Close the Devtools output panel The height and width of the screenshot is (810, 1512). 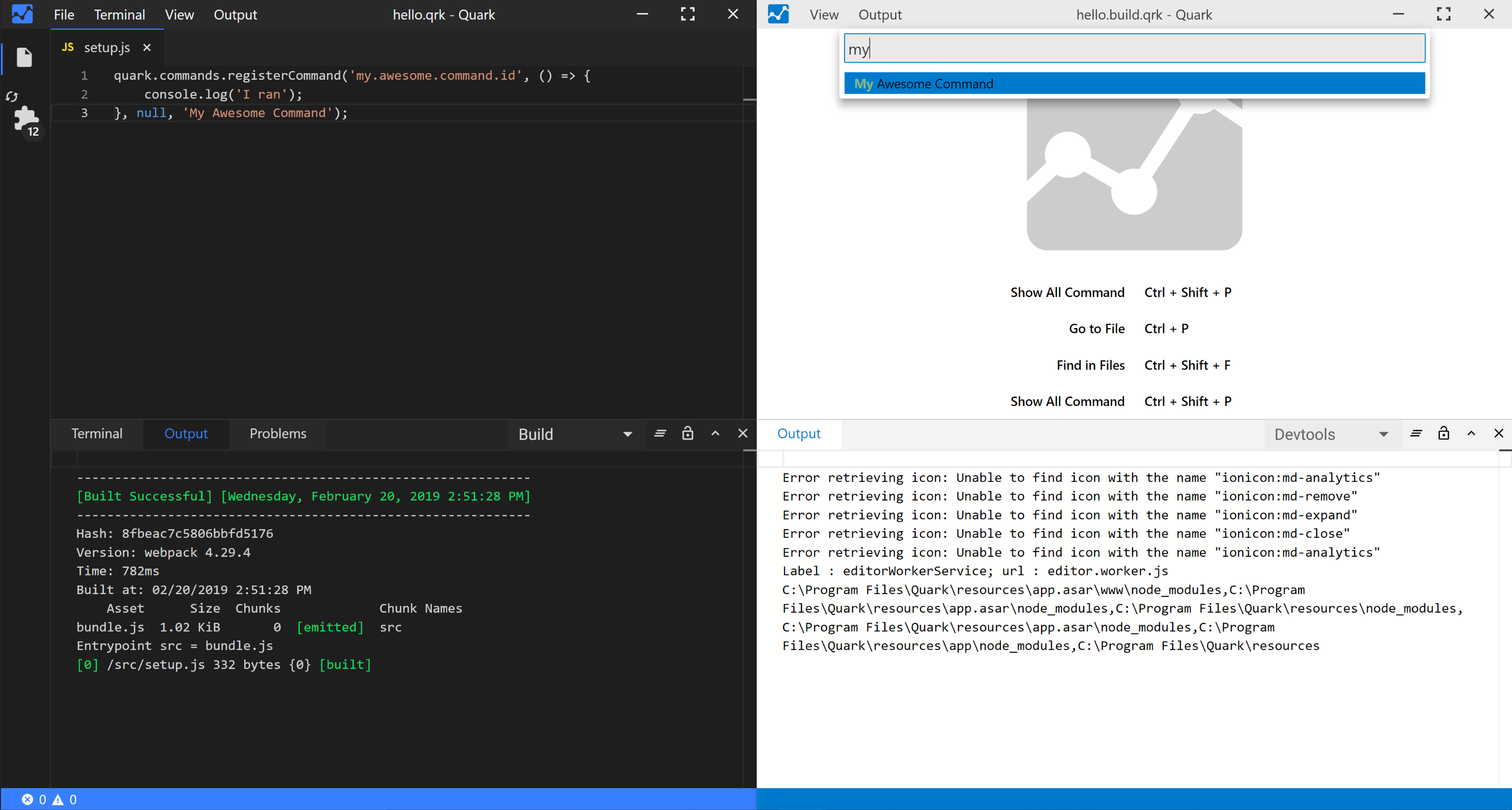(x=1499, y=433)
